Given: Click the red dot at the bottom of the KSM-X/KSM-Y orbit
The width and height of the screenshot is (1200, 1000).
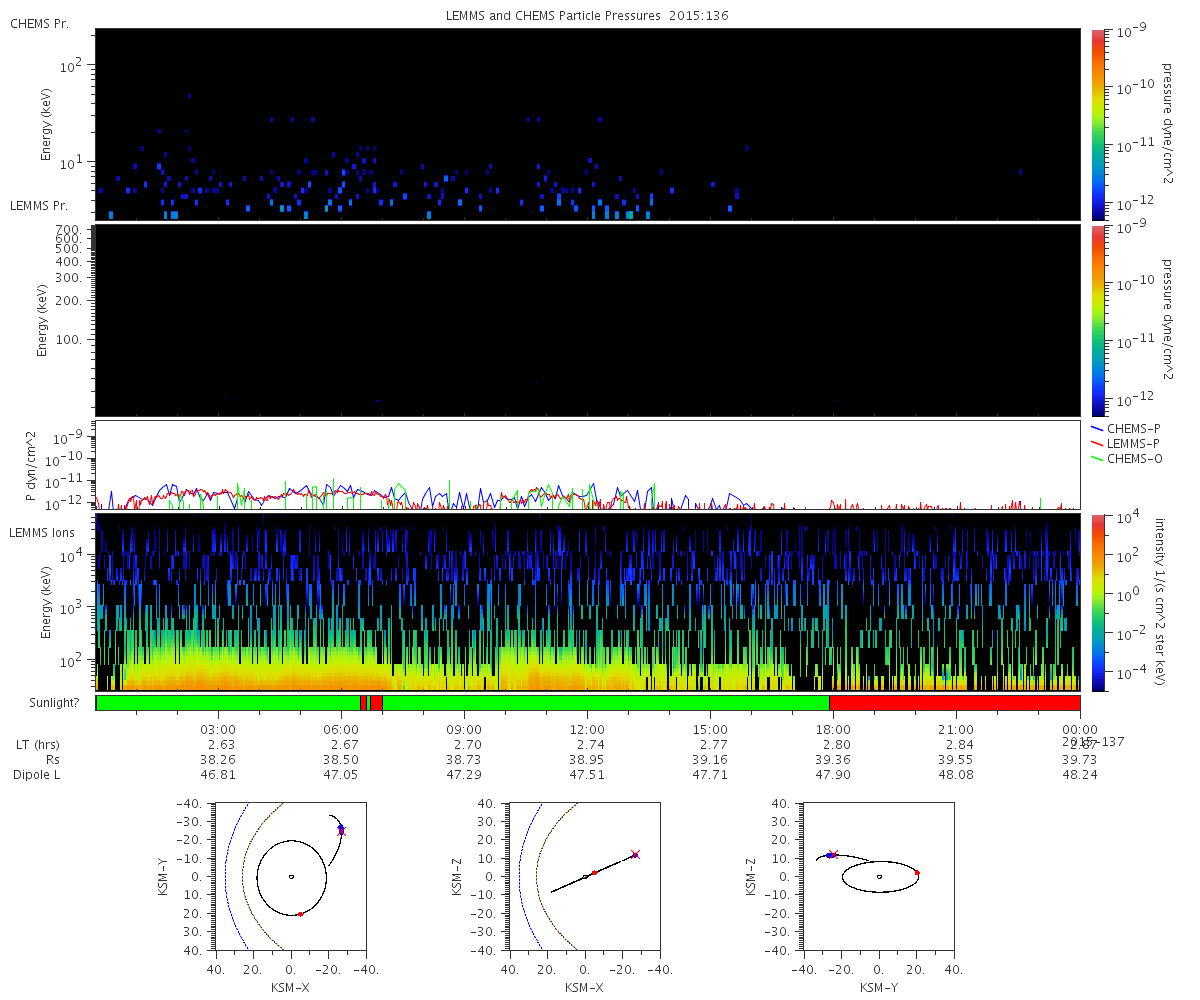Looking at the screenshot, I should click(x=300, y=914).
